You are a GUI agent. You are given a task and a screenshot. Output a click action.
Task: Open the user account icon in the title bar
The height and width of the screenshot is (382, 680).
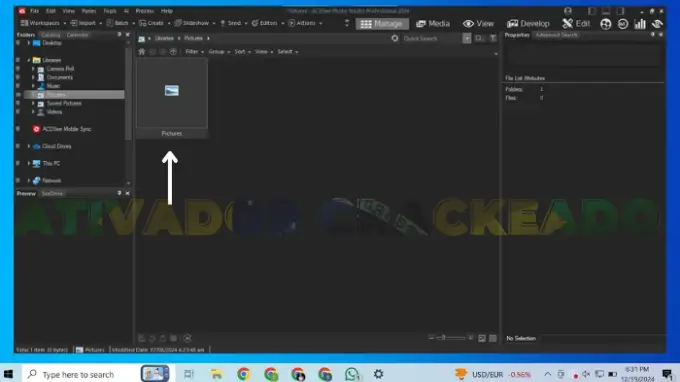(568, 11)
